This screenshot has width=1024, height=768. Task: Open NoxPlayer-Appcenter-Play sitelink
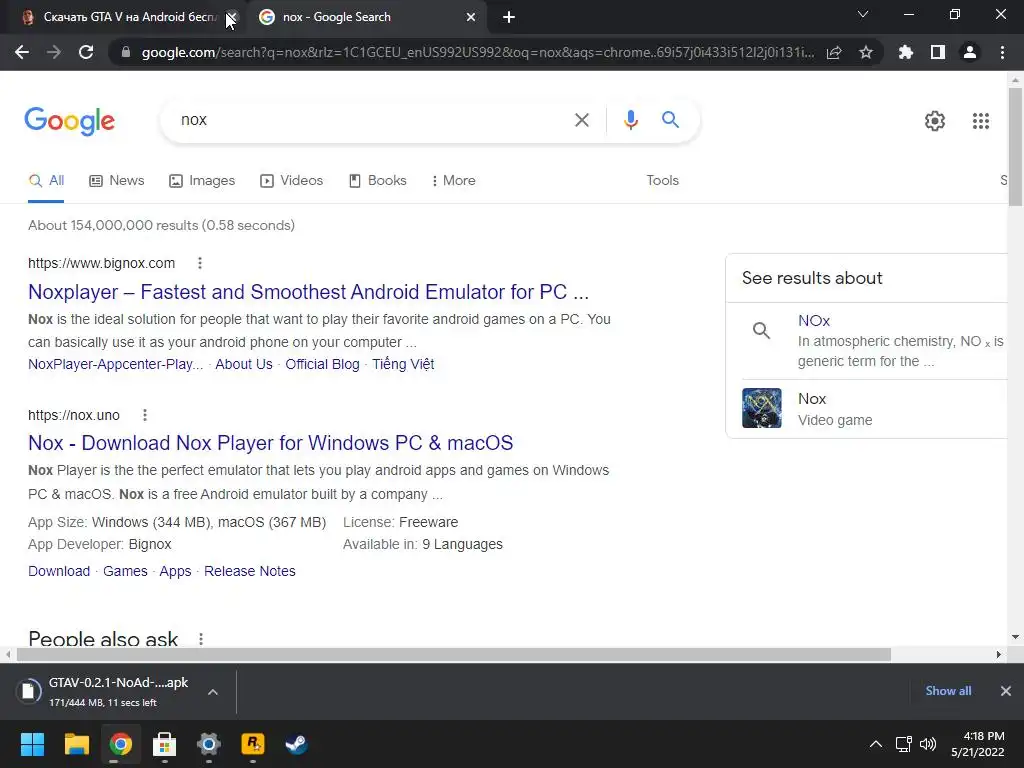[x=116, y=364]
